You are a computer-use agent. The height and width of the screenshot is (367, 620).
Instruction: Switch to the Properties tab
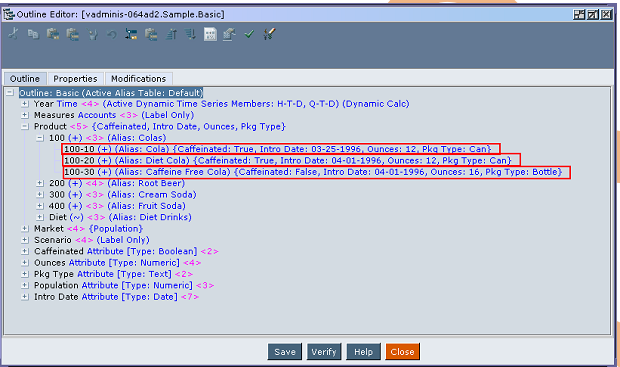pos(75,79)
